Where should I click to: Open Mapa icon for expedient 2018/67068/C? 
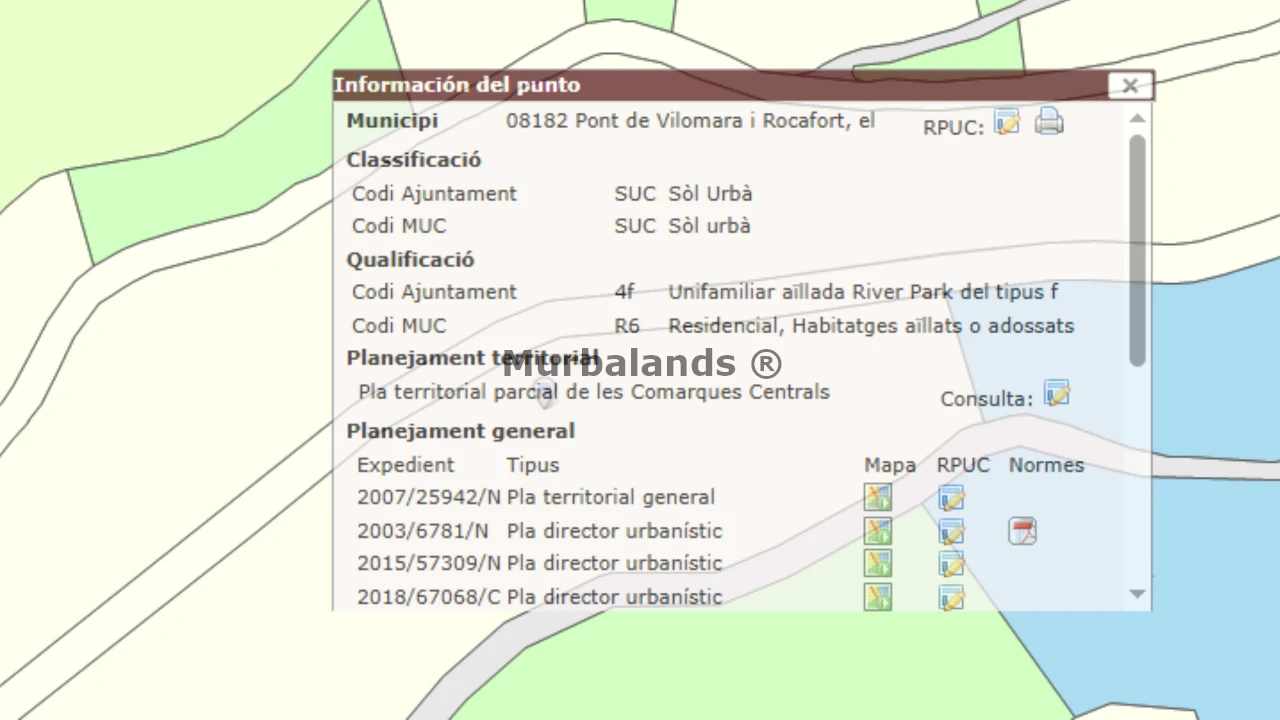(x=878, y=597)
